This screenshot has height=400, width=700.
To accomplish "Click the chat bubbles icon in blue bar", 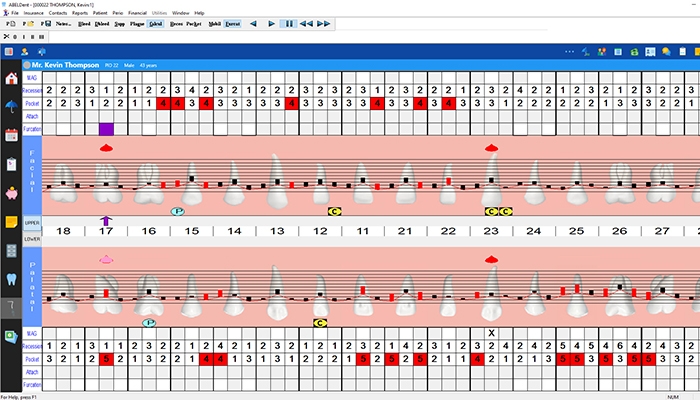I will 666,52.
